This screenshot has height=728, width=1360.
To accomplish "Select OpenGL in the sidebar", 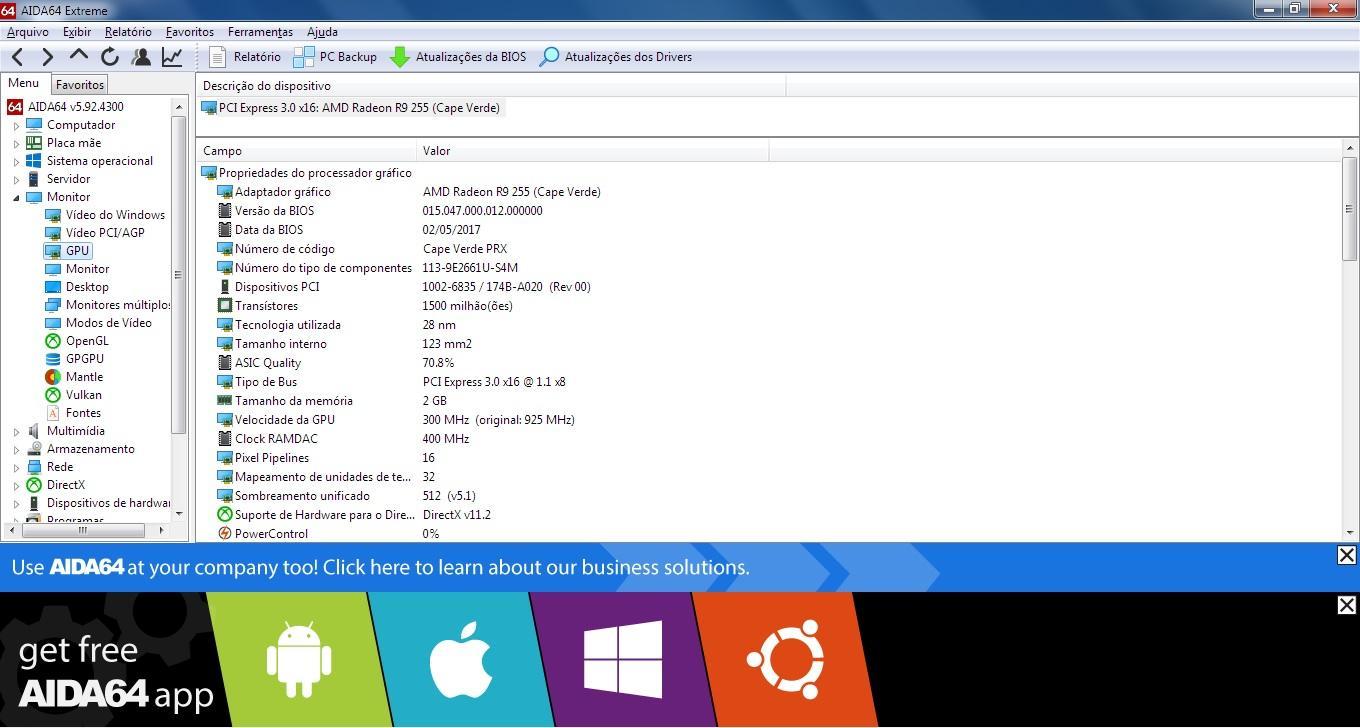I will click(x=76, y=341).
